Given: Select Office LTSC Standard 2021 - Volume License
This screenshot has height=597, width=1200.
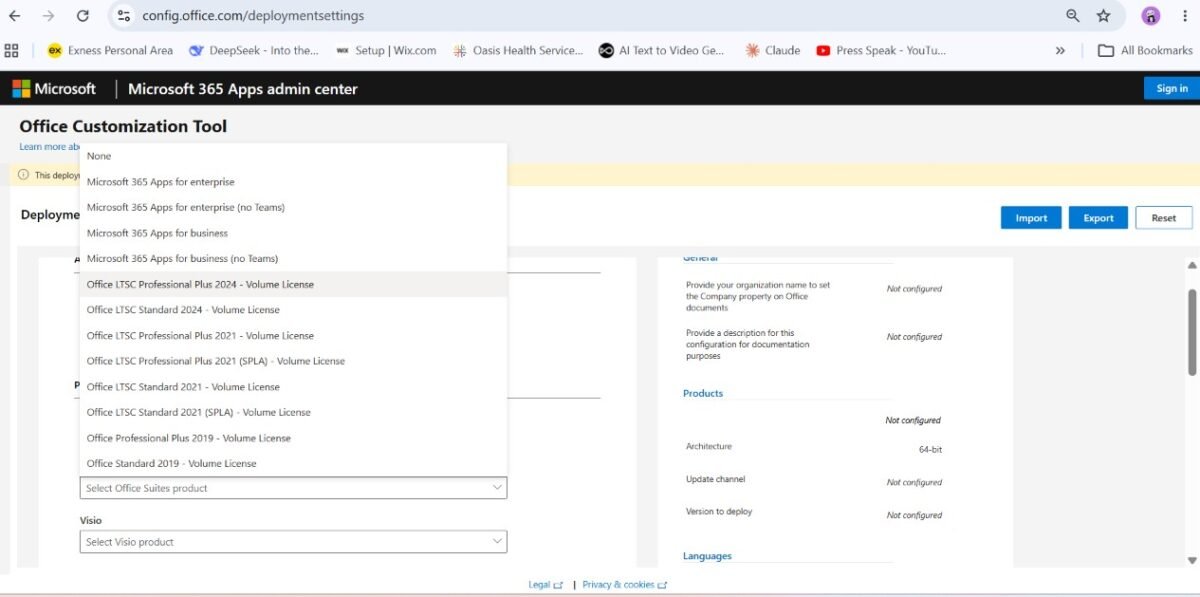Looking at the screenshot, I should click(293, 387).
